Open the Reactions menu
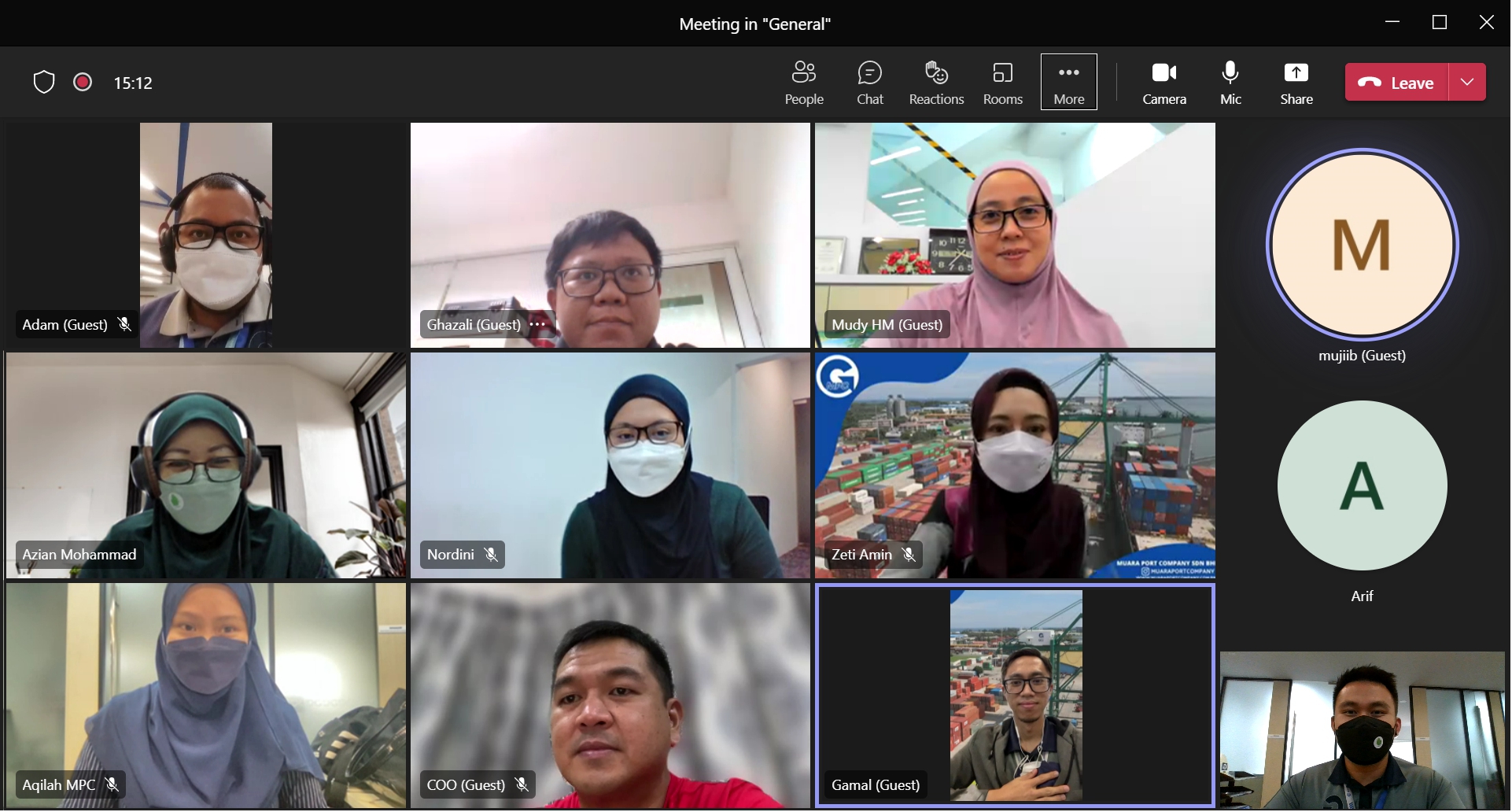This screenshot has width=1512, height=812. click(x=936, y=83)
